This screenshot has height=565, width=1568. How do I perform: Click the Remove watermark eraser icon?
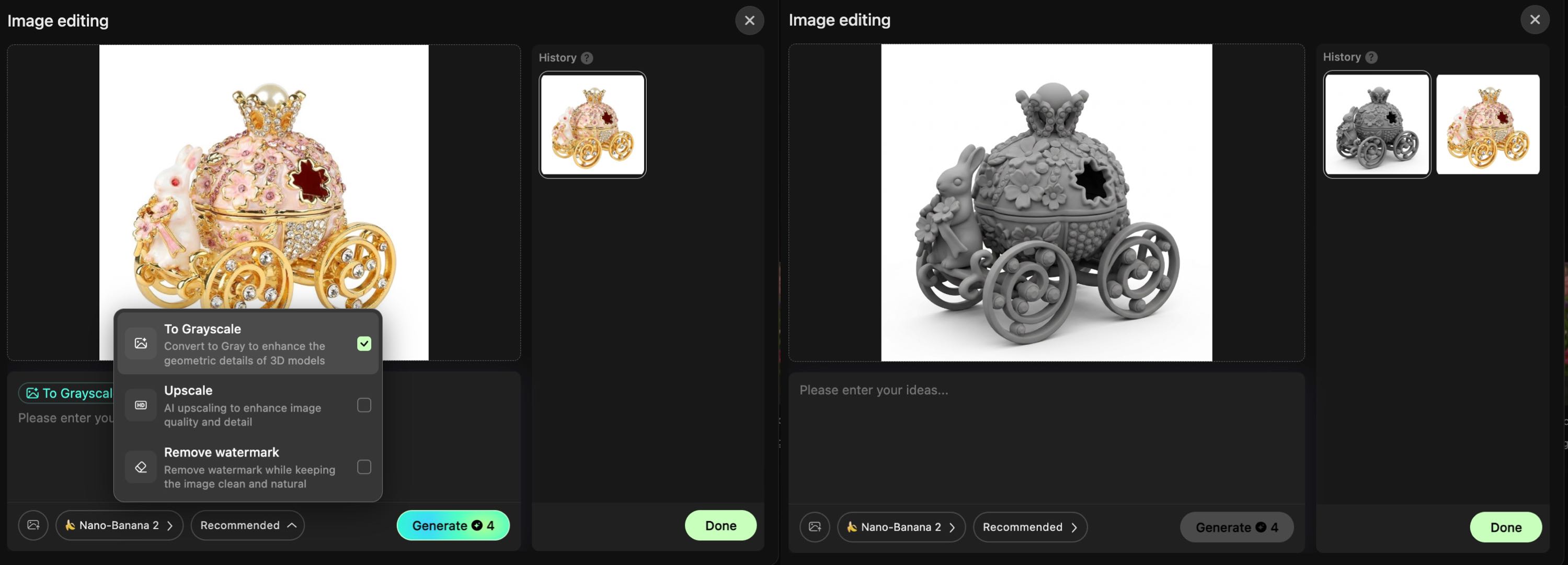141,467
